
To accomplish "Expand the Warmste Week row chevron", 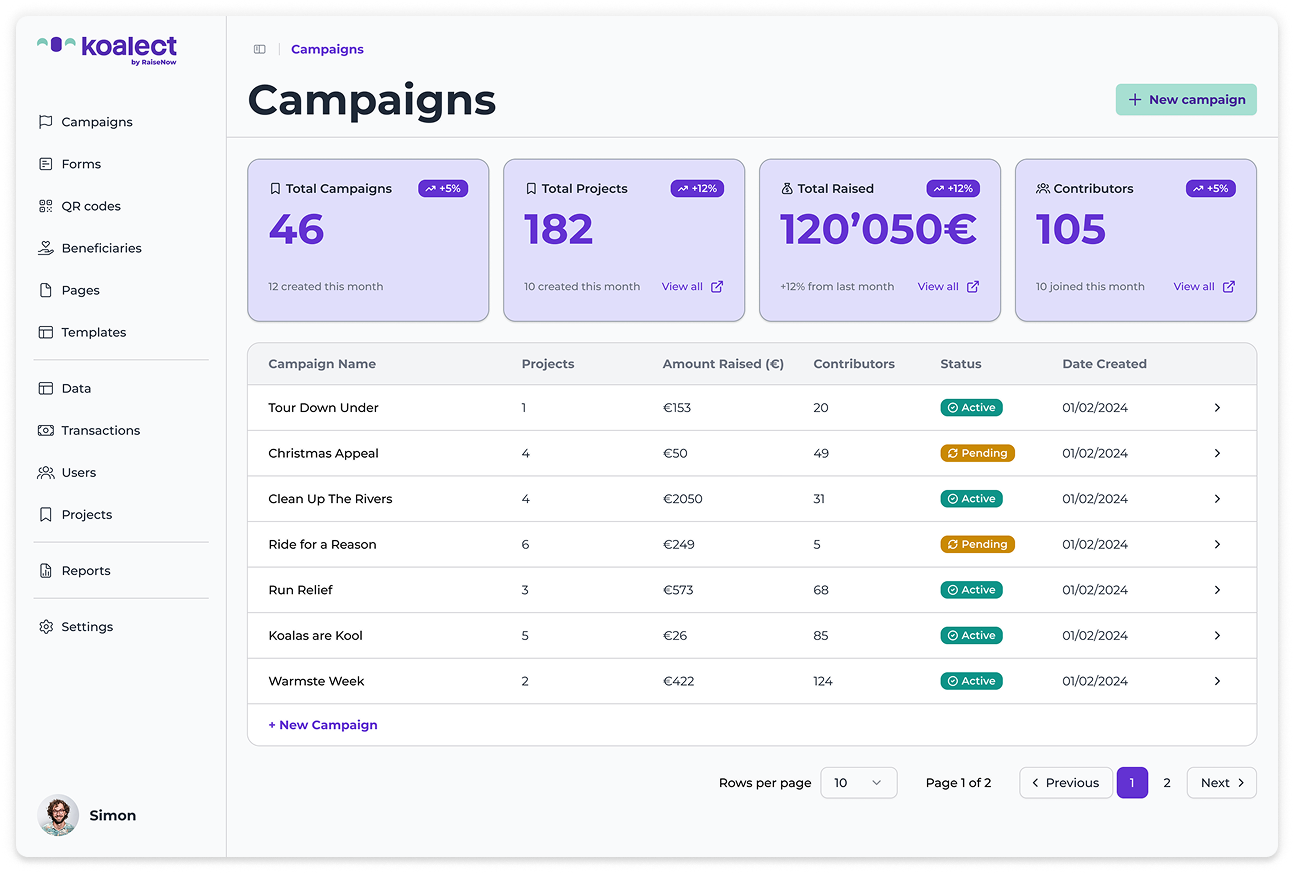I will [x=1217, y=681].
